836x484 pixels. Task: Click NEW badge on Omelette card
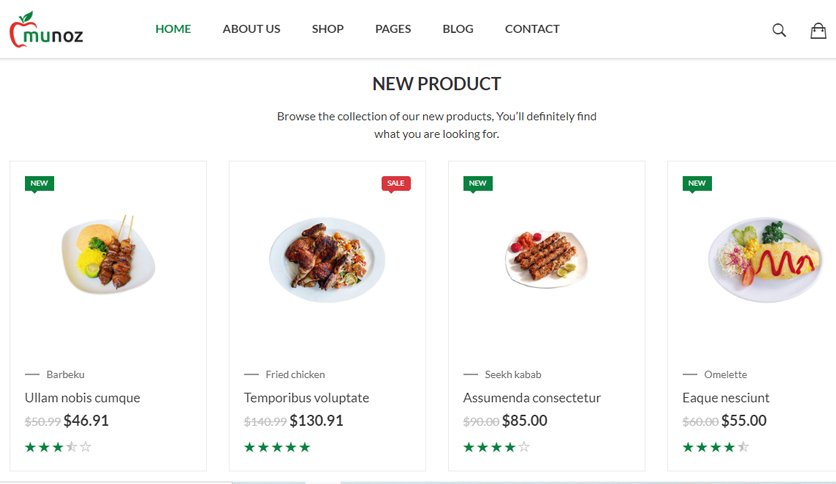697,183
